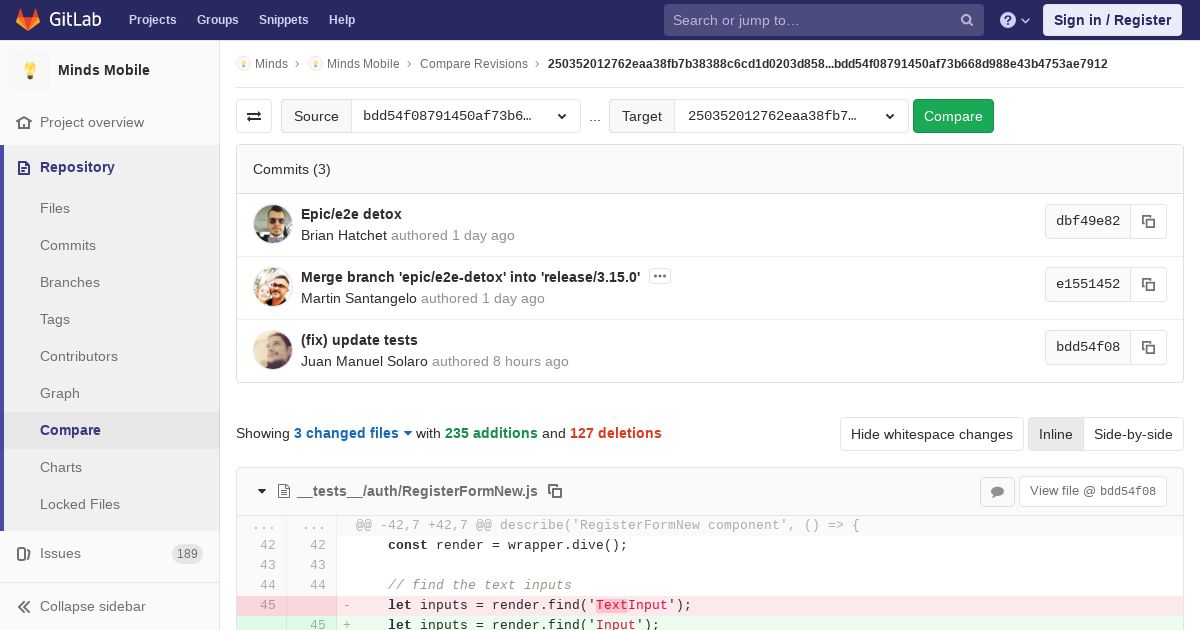The image size is (1200, 630).
Task: Toggle comments for RegisterFormNew.js file
Action: coord(997,491)
